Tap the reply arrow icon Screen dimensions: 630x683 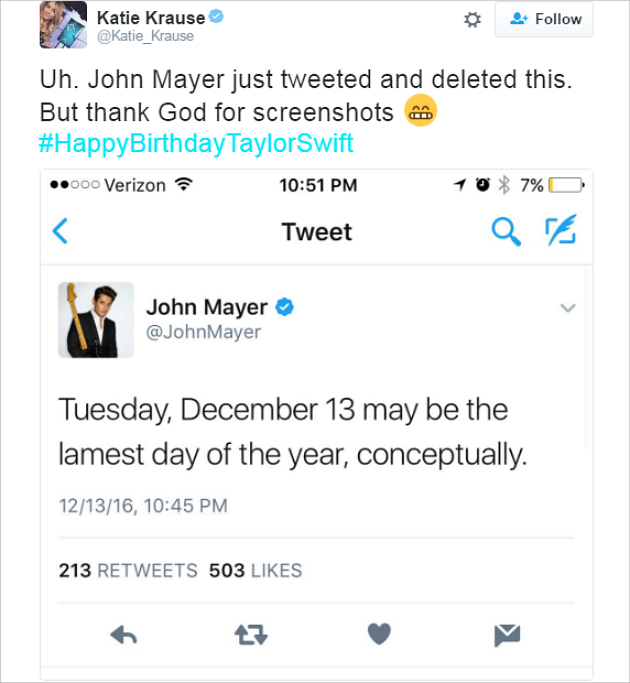(x=123, y=634)
